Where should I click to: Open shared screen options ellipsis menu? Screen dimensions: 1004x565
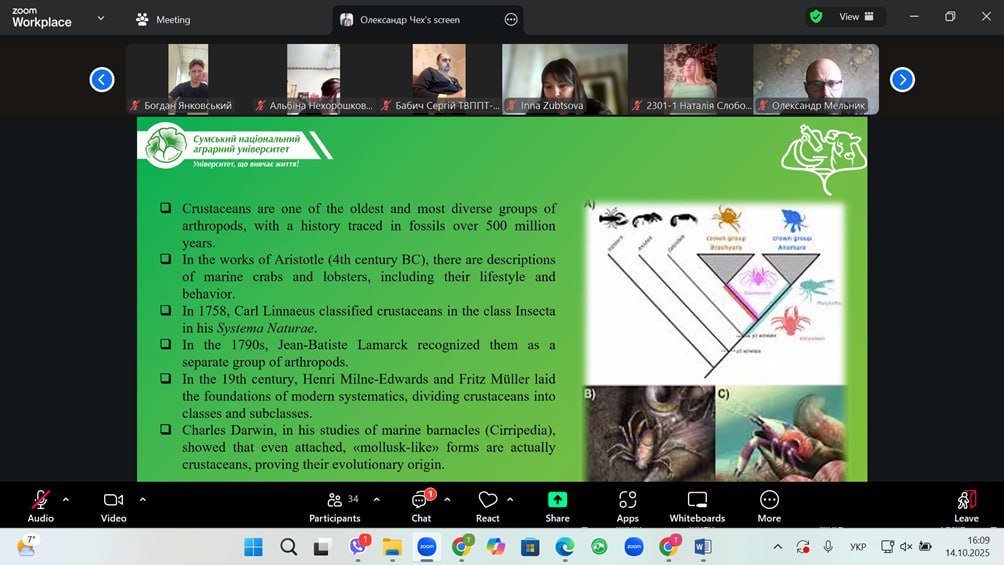(511, 19)
